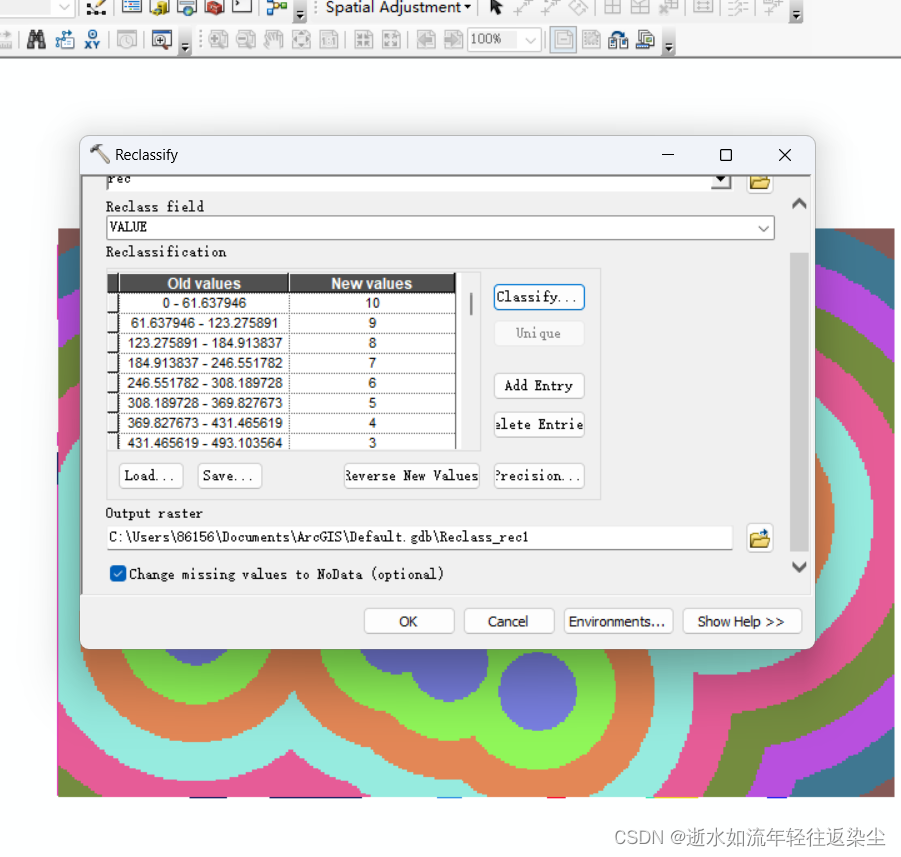901x857 pixels.
Task: Click the layout Zoom In icon
Action: [x=218, y=40]
